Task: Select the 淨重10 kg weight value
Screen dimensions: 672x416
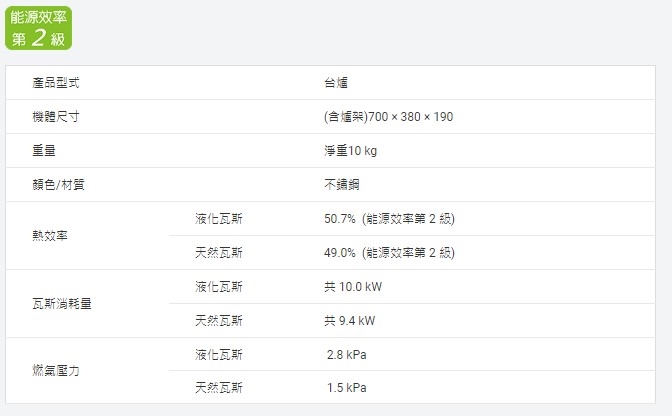Action: coord(350,151)
